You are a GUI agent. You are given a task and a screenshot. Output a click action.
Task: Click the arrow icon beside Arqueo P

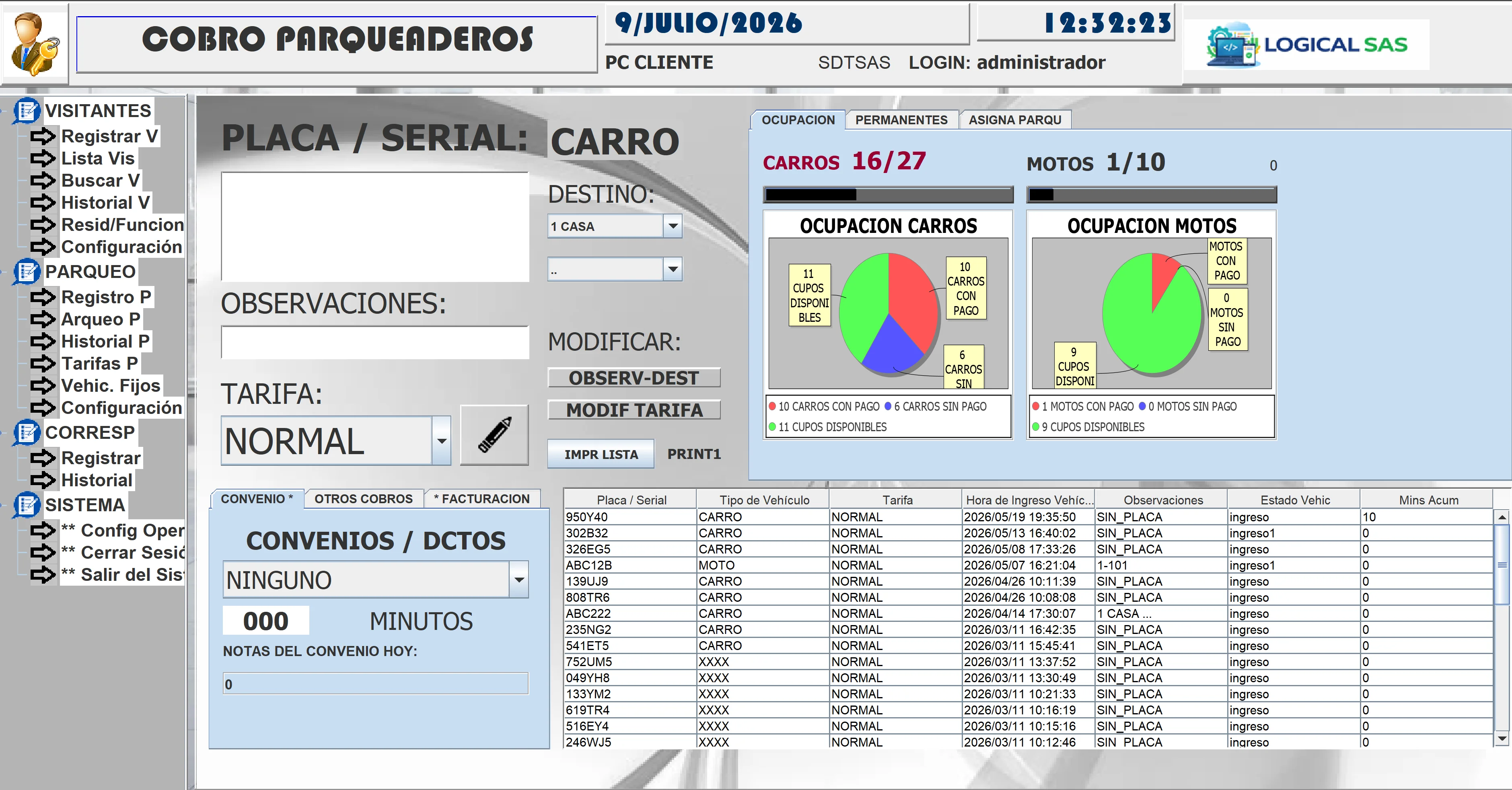(43, 319)
